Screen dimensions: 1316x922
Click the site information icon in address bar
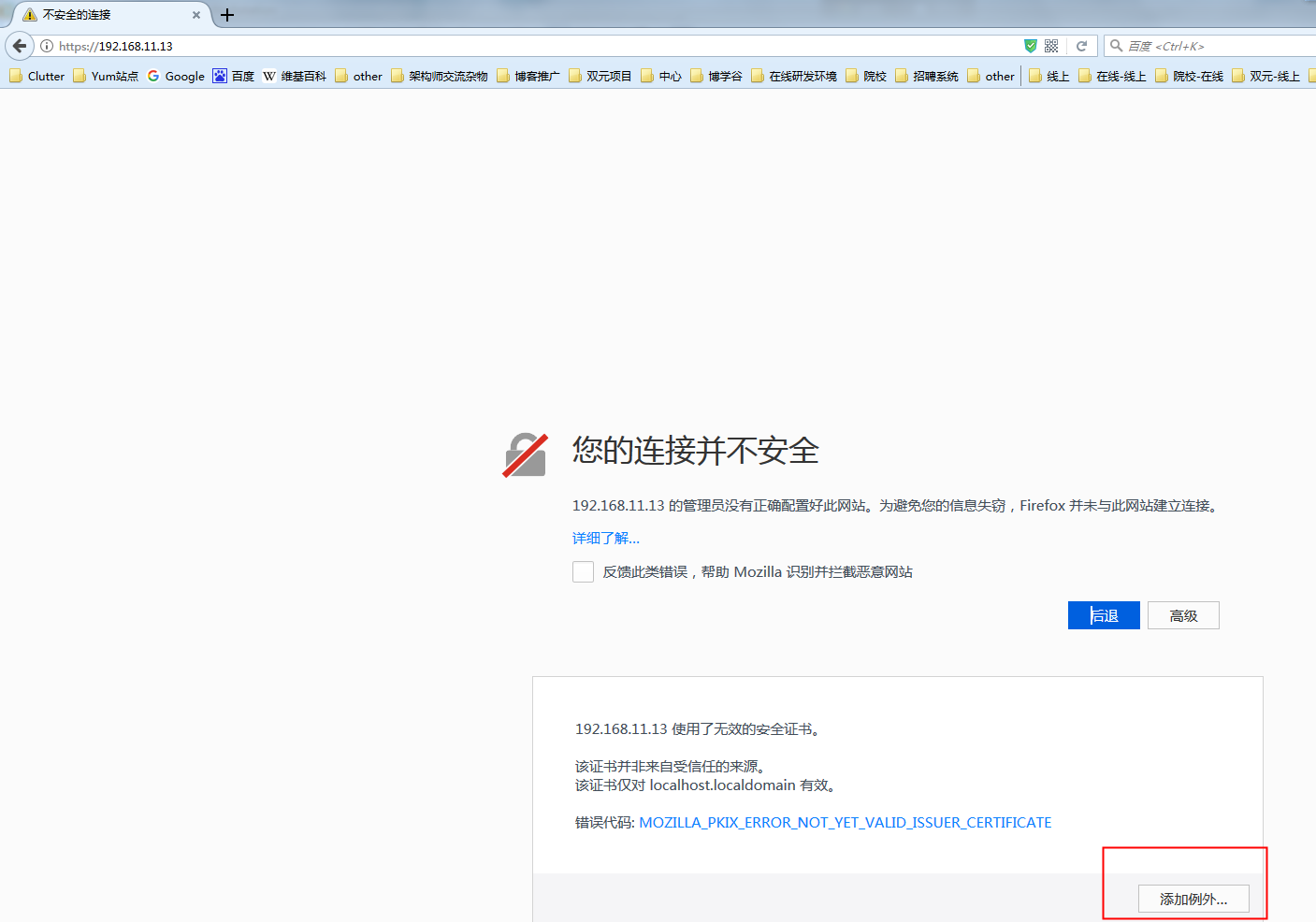coord(47,46)
